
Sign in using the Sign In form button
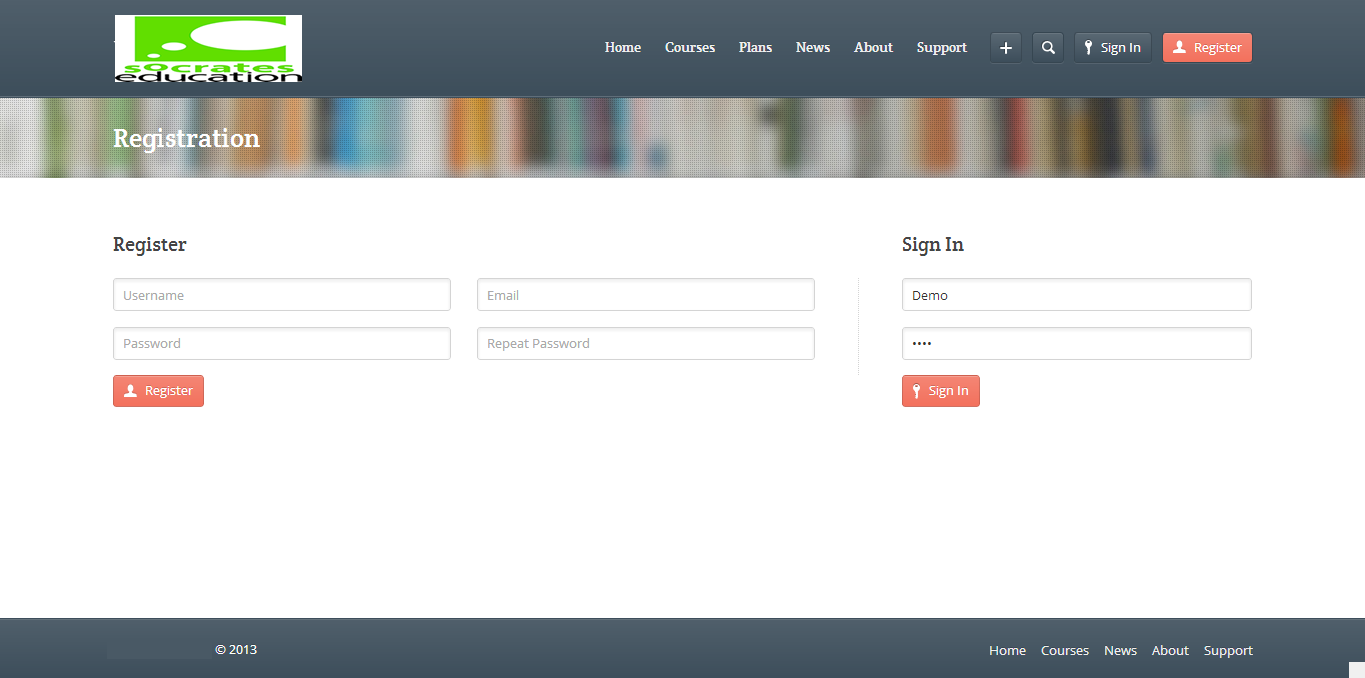(940, 390)
